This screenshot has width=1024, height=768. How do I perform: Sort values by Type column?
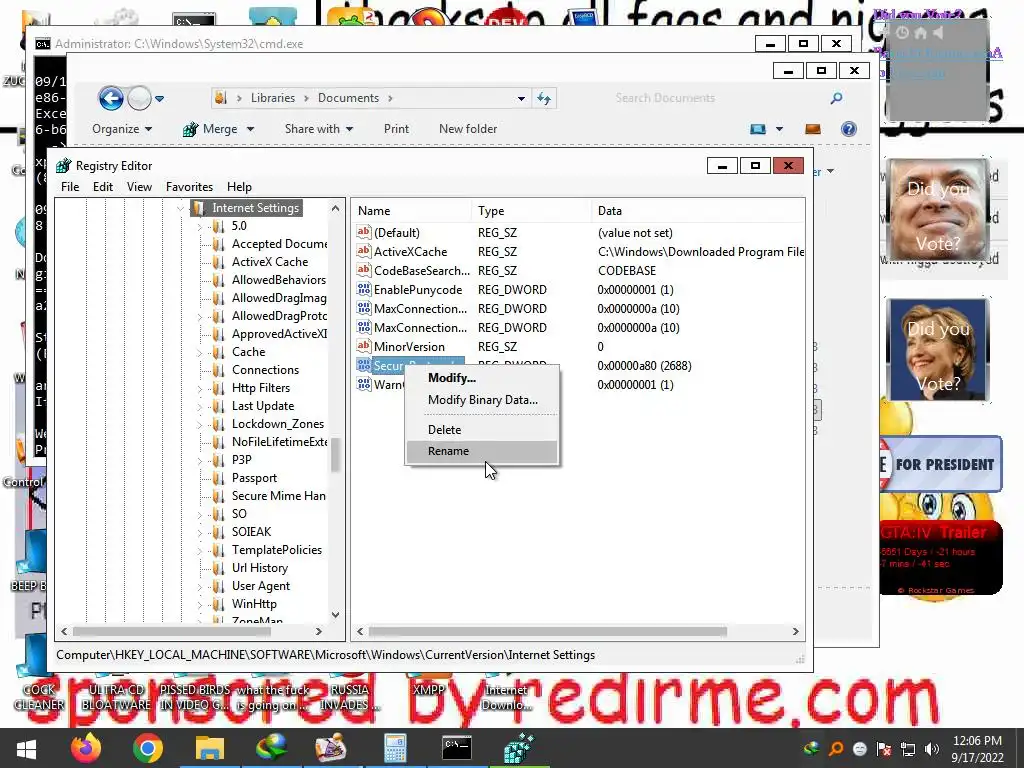tap(530, 211)
